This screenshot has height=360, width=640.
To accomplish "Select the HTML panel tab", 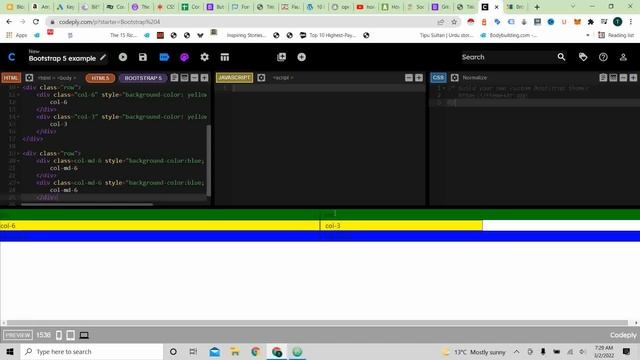I will point(11,78).
